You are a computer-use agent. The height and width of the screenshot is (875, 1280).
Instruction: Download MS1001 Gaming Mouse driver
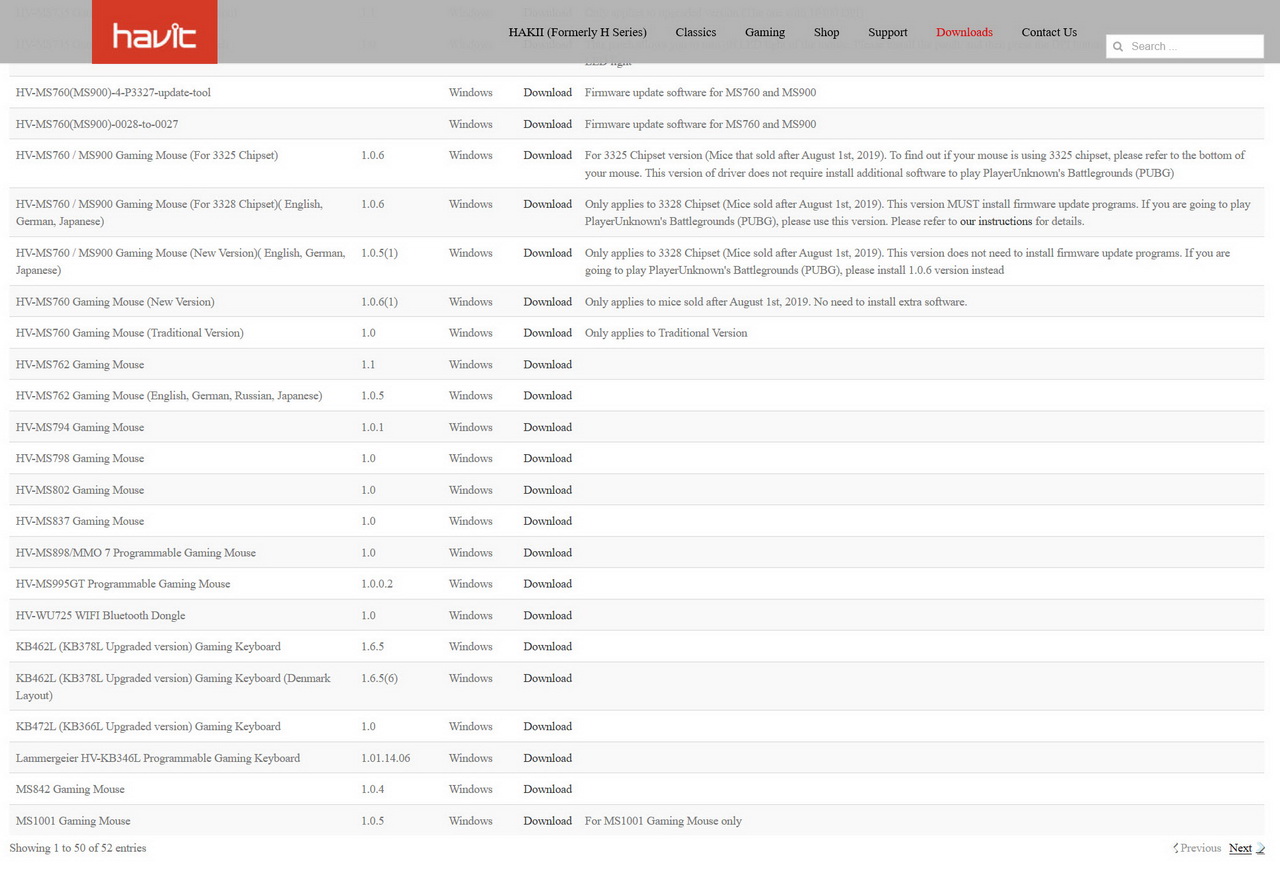[547, 821]
